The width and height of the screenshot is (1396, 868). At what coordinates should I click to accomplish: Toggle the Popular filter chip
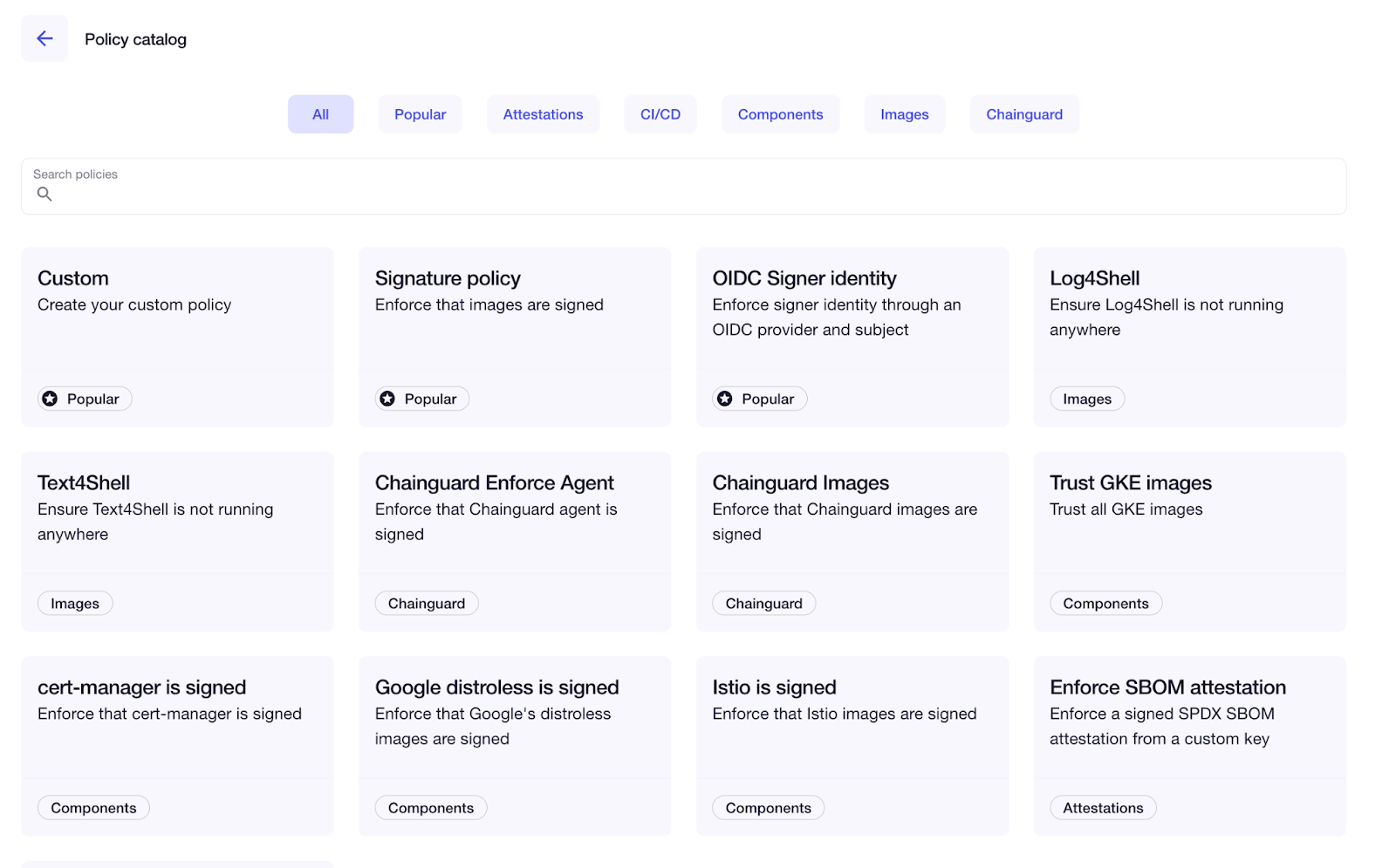(x=420, y=113)
